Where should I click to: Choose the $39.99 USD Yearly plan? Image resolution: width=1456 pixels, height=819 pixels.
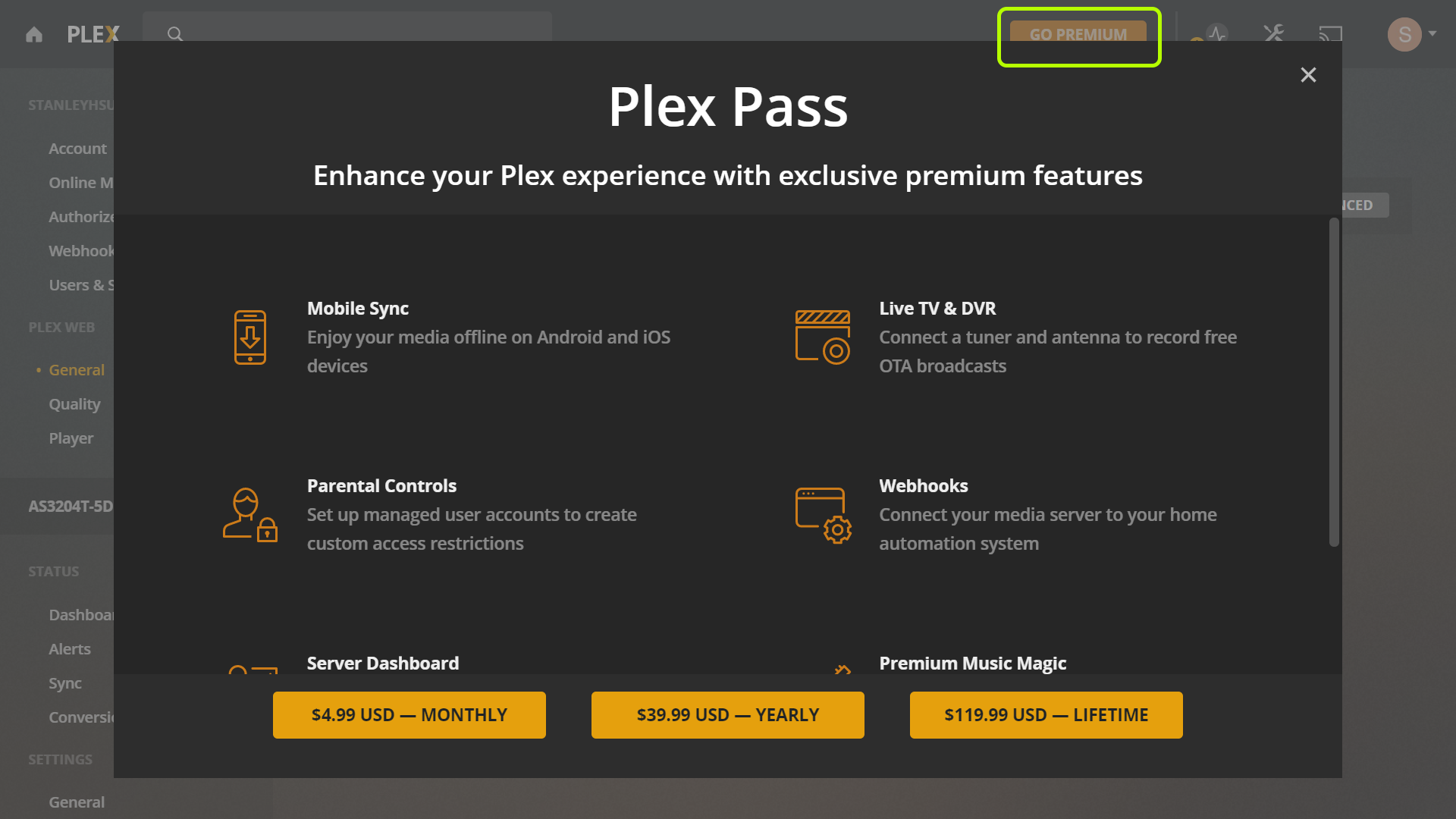tap(728, 715)
